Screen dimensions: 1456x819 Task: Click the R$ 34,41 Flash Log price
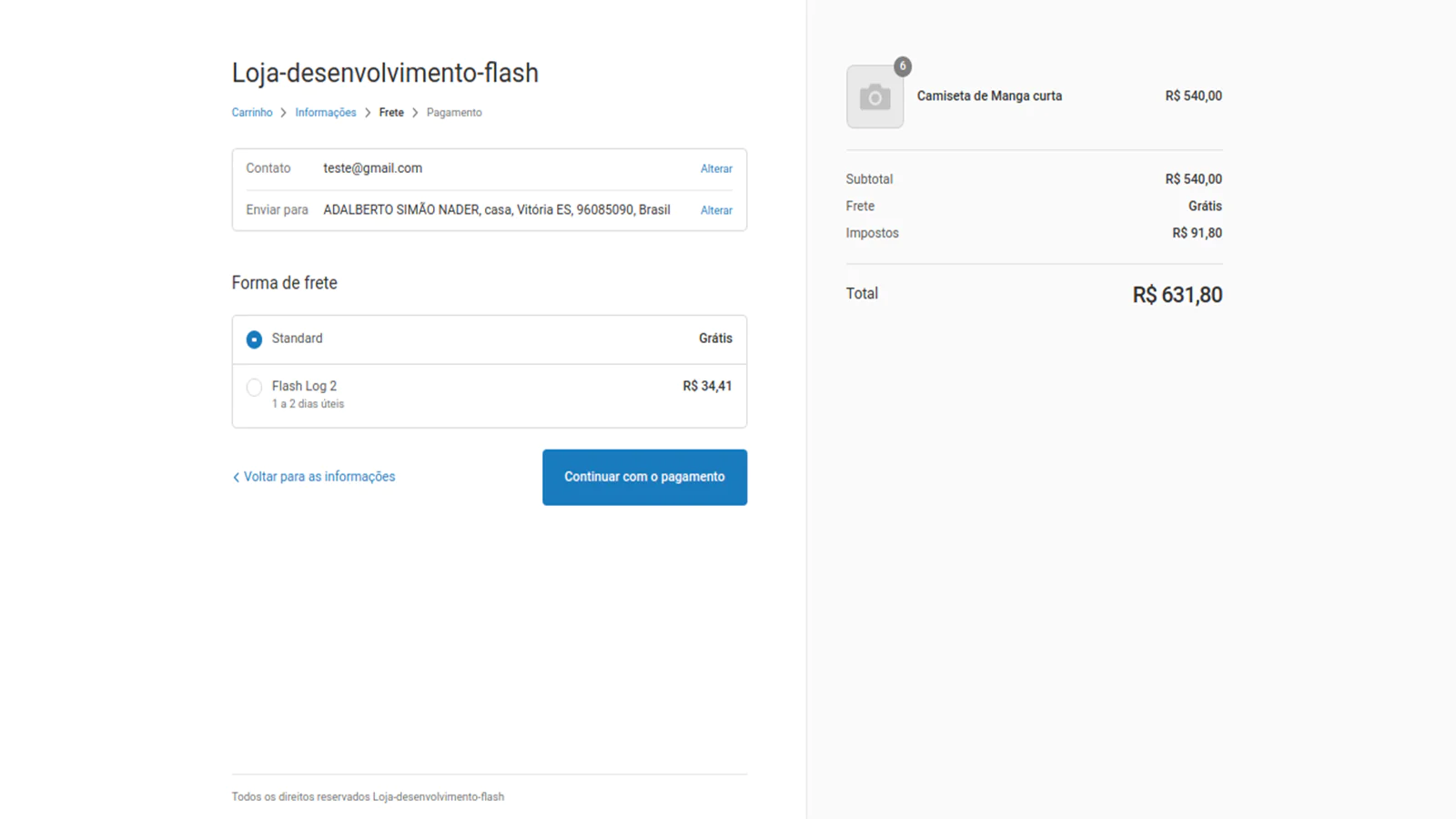tap(707, 386)
